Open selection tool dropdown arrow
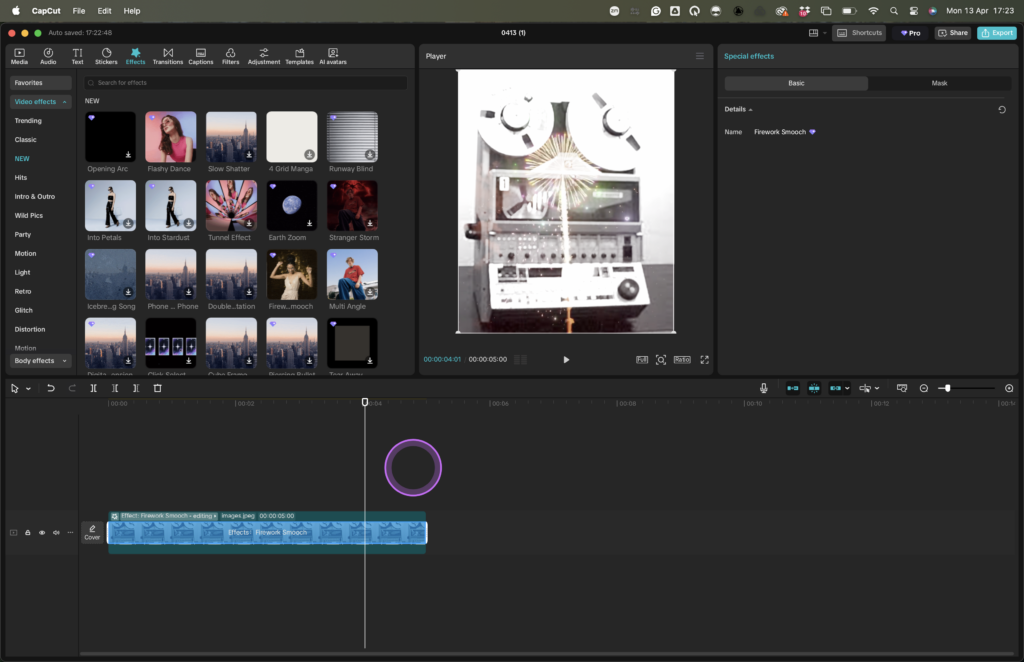This screenshot has height=662, width=1024. [28, 388]
